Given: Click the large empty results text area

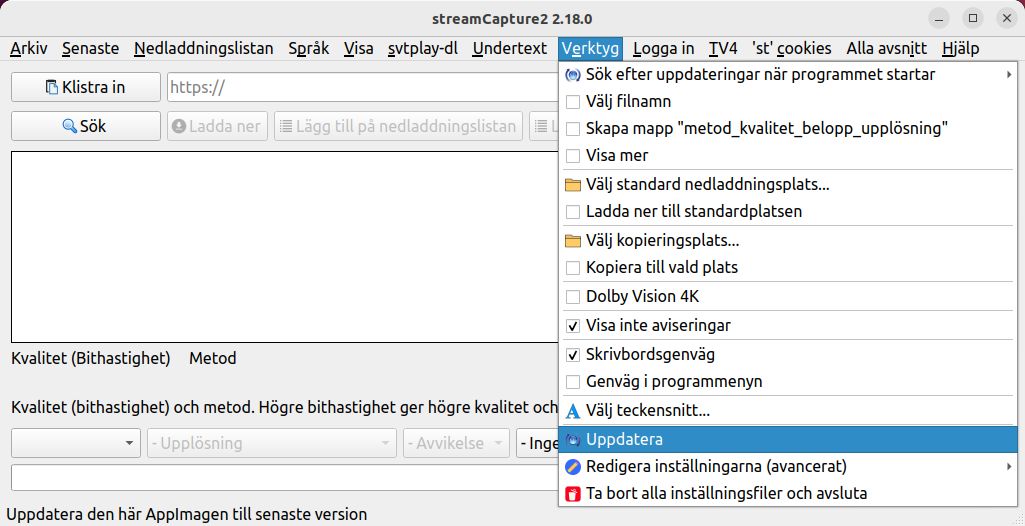Looking at the screenshot, I should (x=285, y=247).
